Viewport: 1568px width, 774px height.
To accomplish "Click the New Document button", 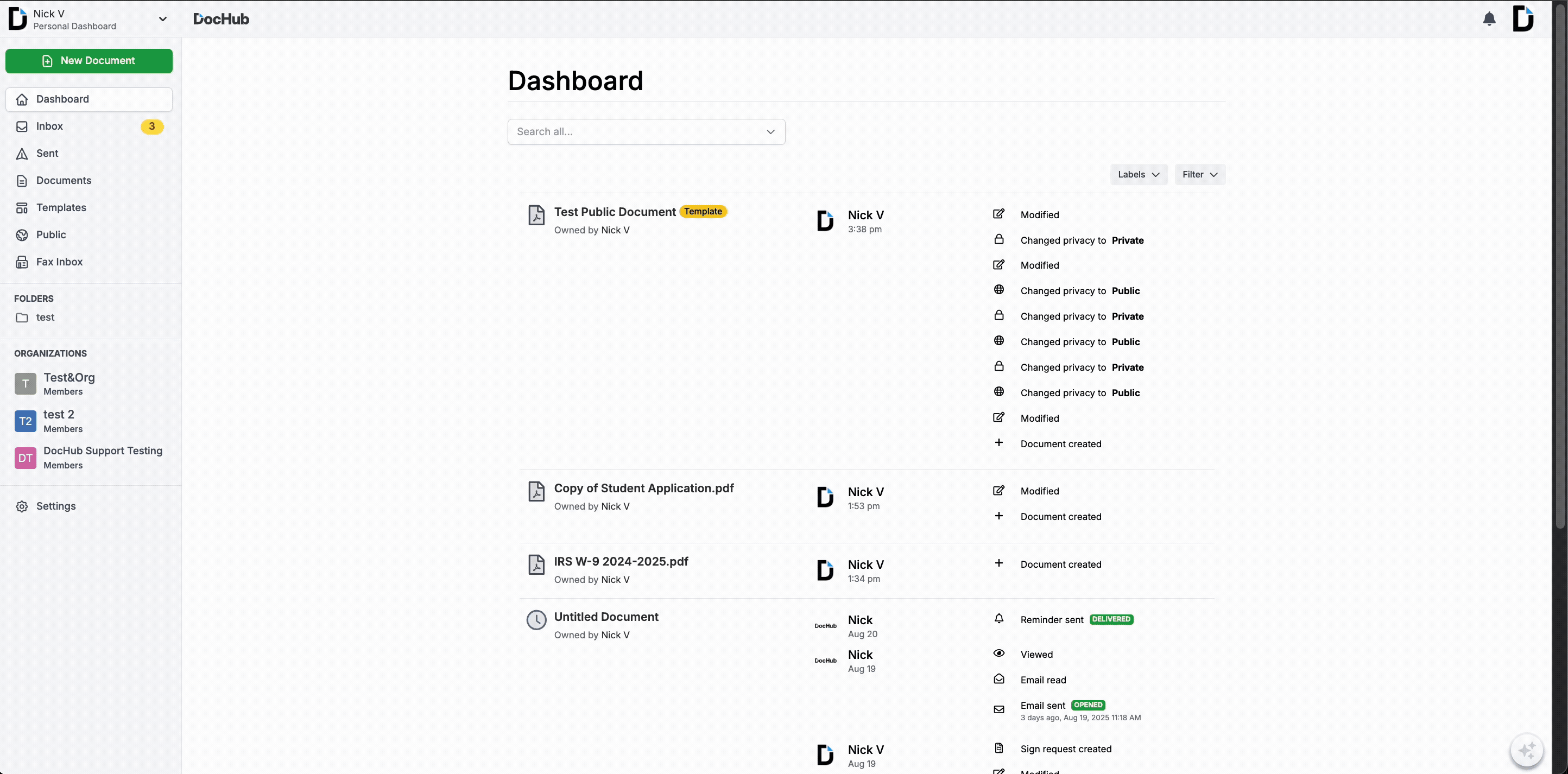I will pos(89,61).
